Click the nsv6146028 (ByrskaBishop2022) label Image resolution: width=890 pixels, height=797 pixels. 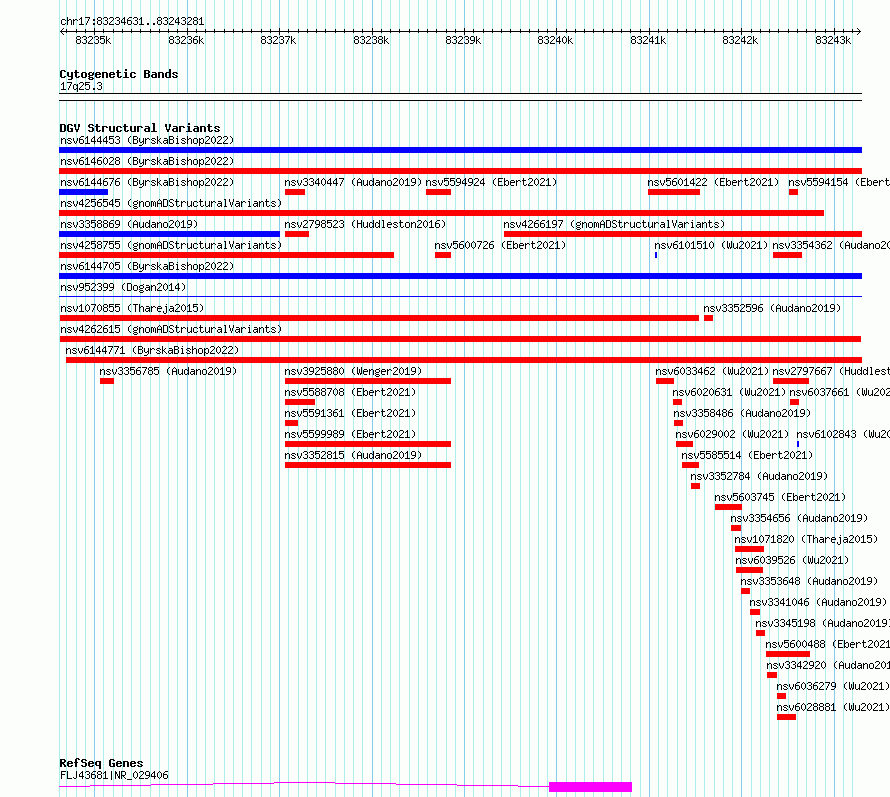pyautogui.click(x=147, y=161)
